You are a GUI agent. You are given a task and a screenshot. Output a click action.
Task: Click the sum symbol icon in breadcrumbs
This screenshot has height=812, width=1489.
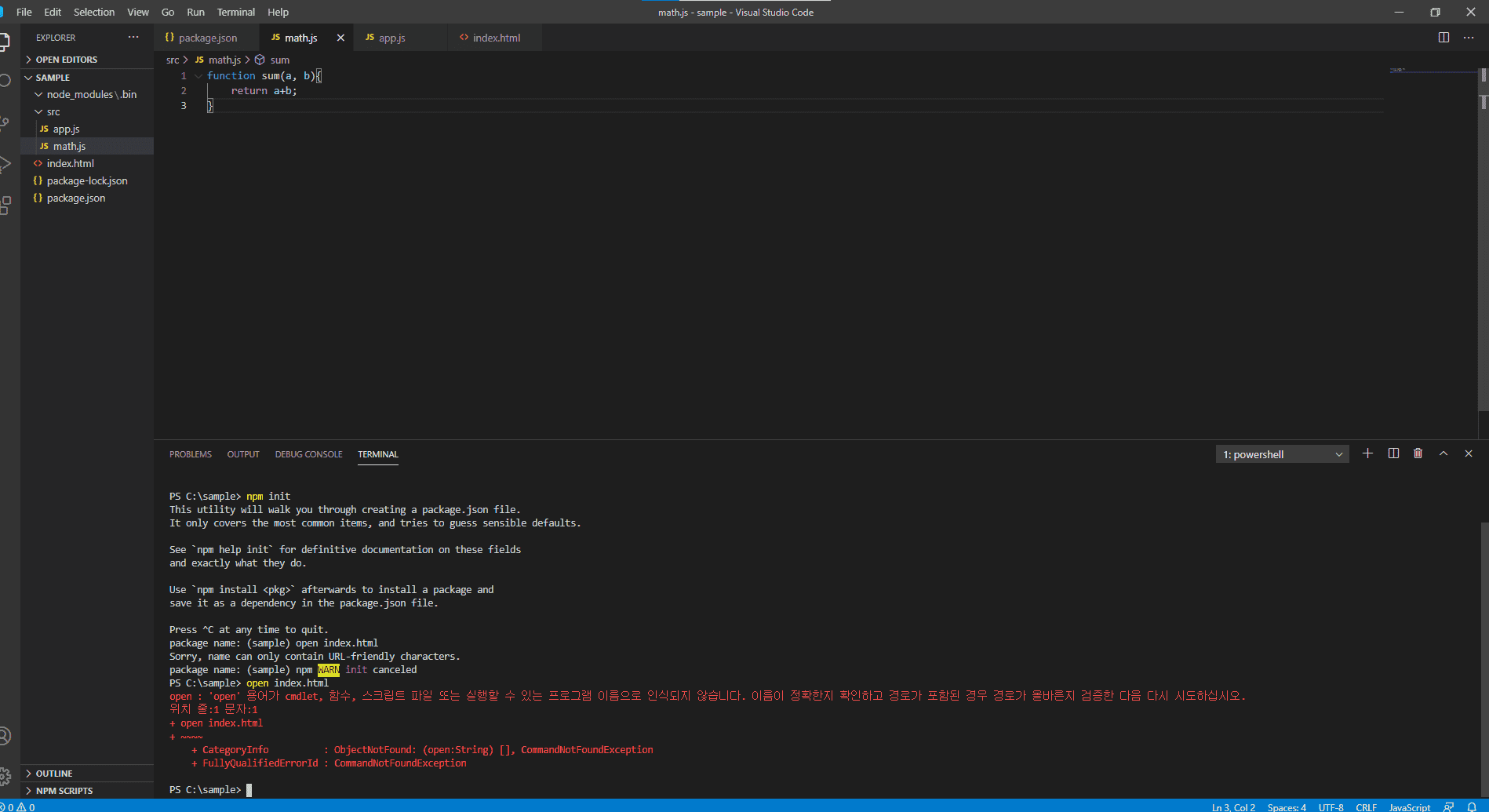260,60
